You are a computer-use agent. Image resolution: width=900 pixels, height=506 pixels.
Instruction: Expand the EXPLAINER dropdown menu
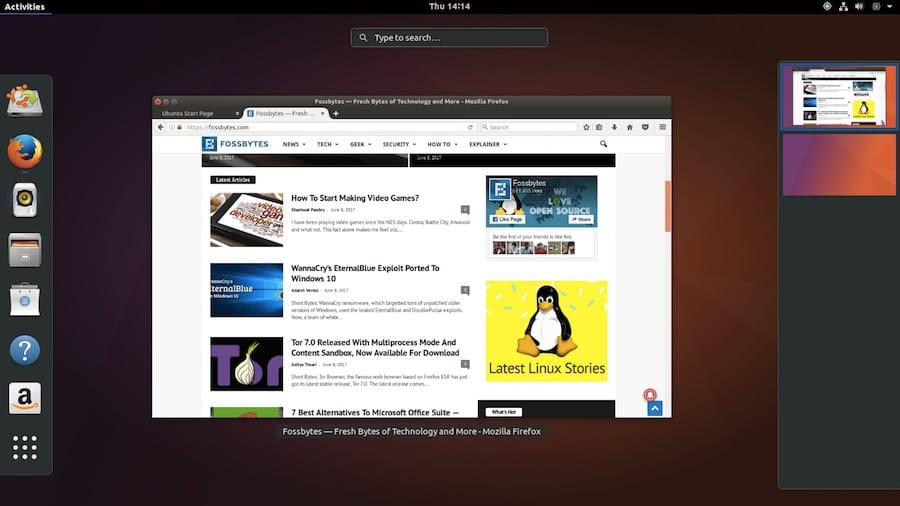[x=488, y=145]
